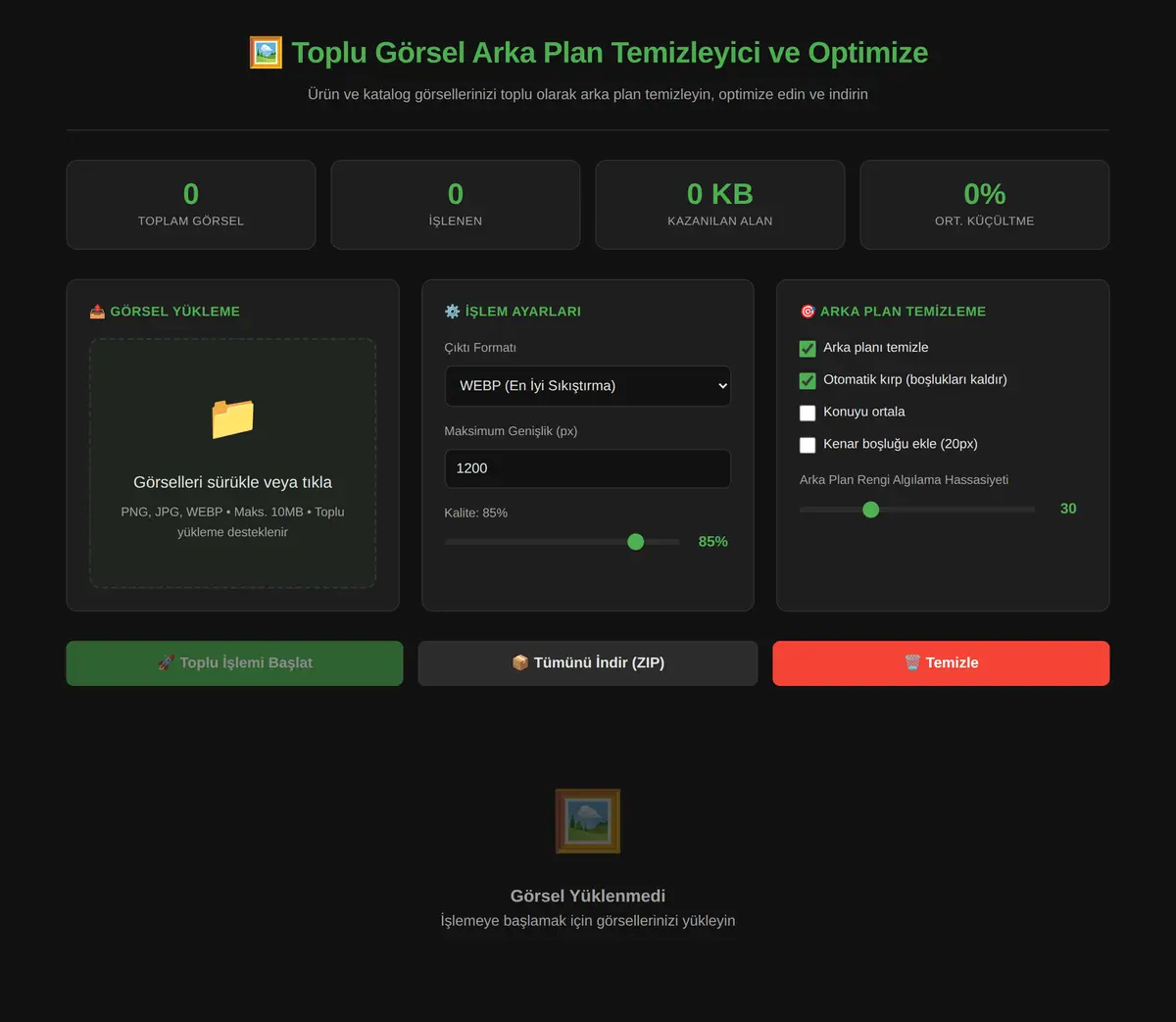The image size is (1176, 1022).
Task: Click the TOPLAM GÖRSEL stat card
Action: 191,205
